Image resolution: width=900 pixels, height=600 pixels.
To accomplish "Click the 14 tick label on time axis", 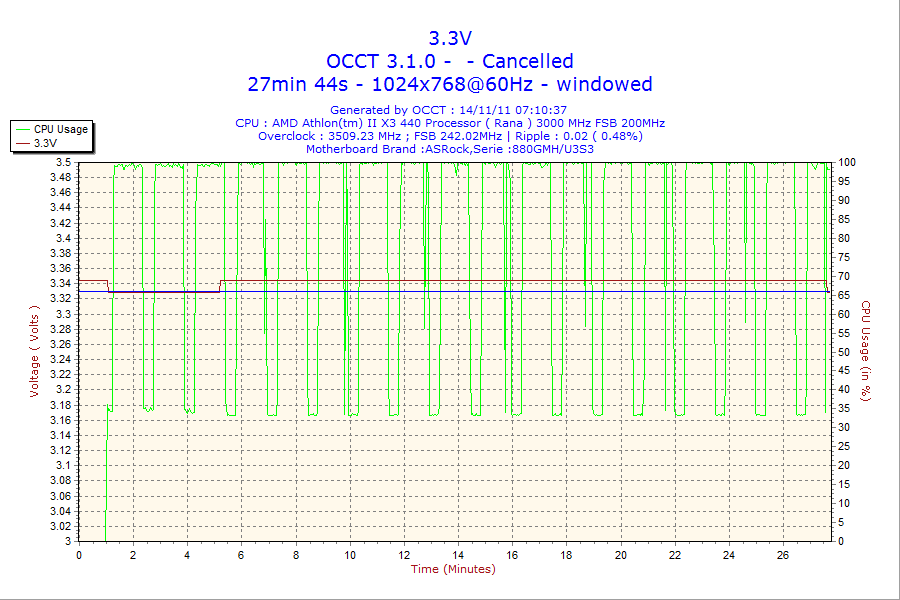I will click(458, 555).
